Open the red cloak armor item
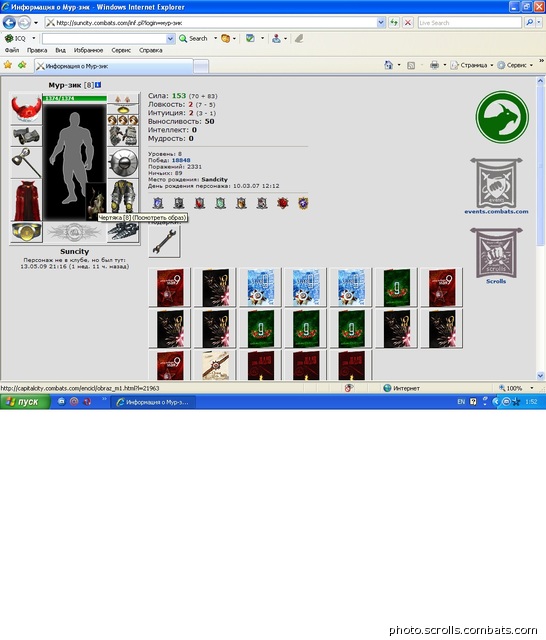This screenshot has height=640, width=546. click(26, 200)
